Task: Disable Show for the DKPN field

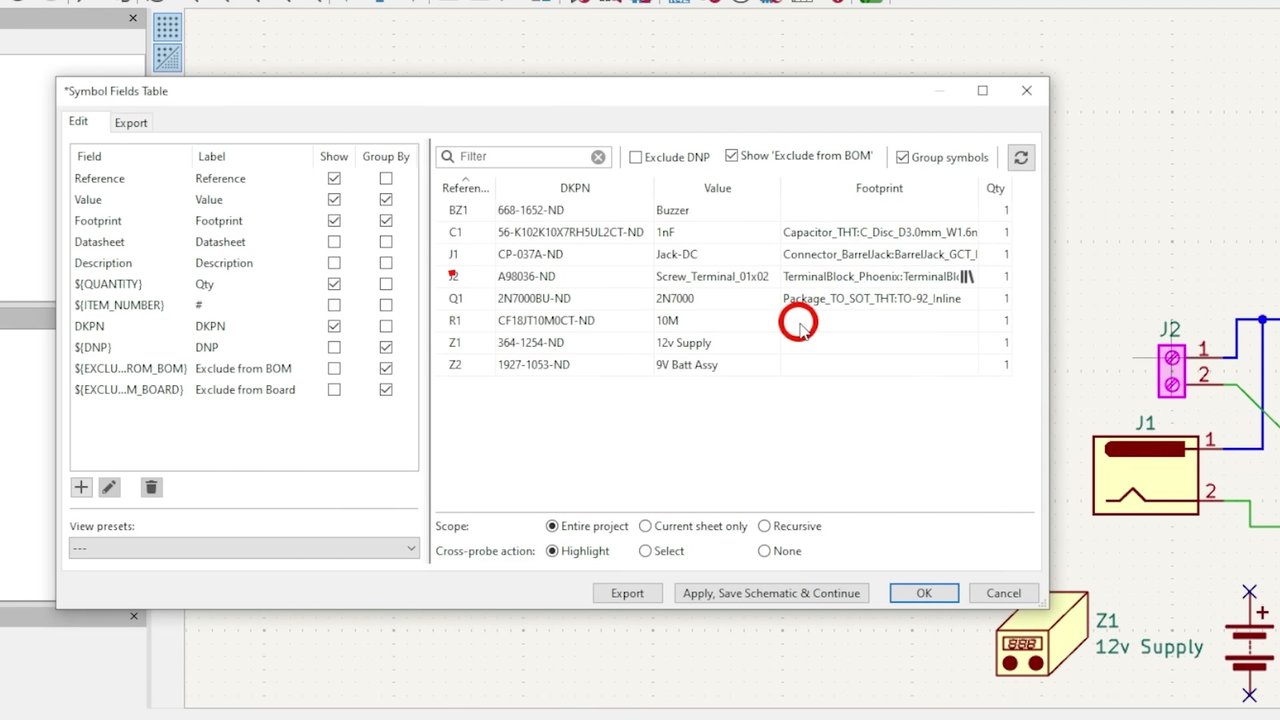Action: point(334,326)
